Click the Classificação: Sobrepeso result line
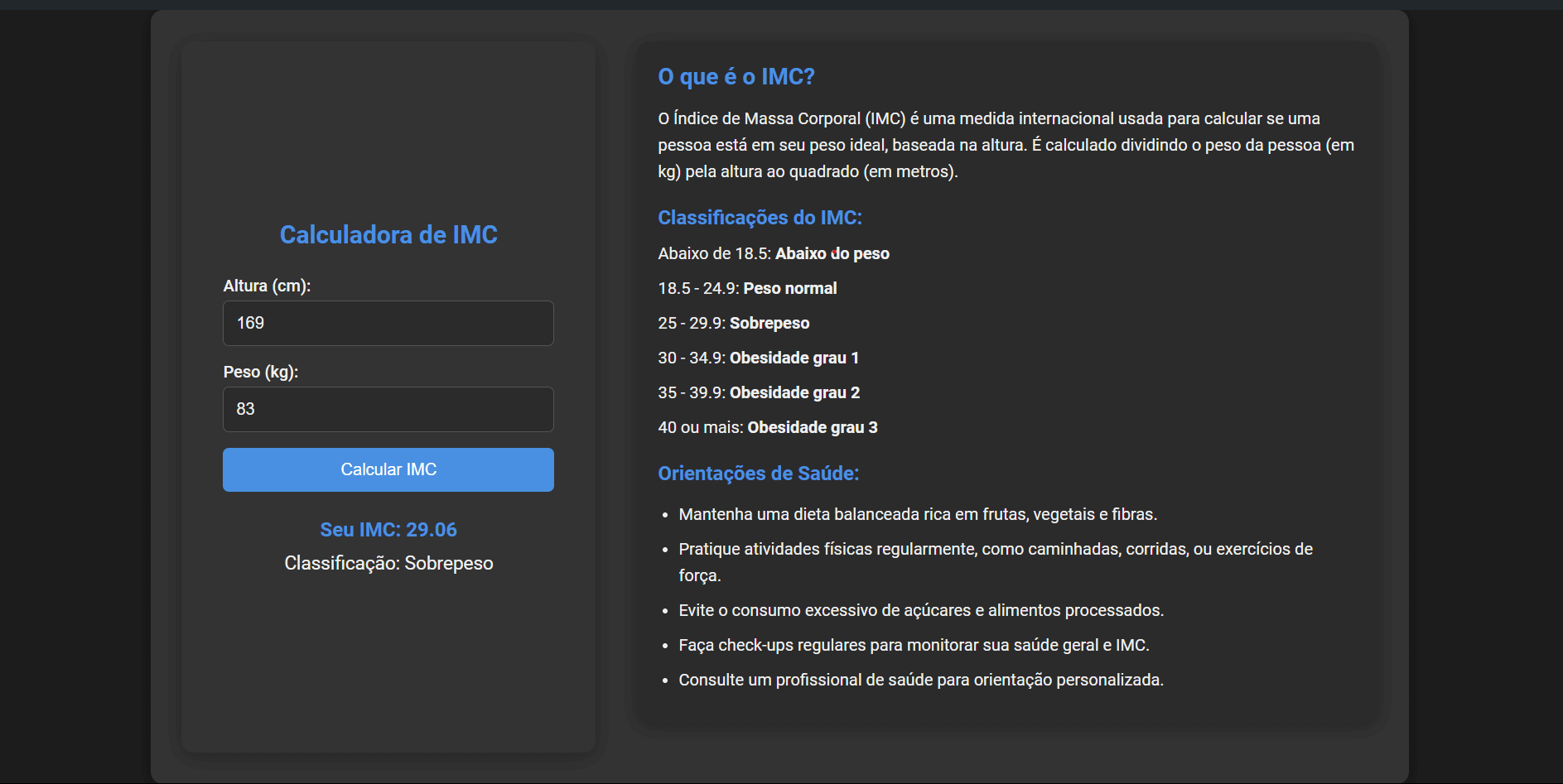Viewport: 1563px width, 784px height. pyautogui.click(x=388, y=563)
